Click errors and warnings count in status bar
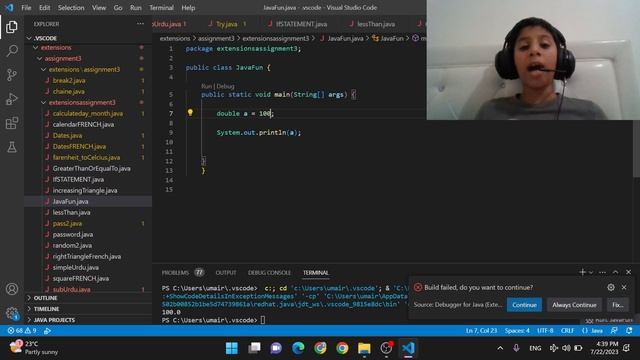Image resolution: width=640 pixels, height=360 pixels. click(x=22, y=331)
